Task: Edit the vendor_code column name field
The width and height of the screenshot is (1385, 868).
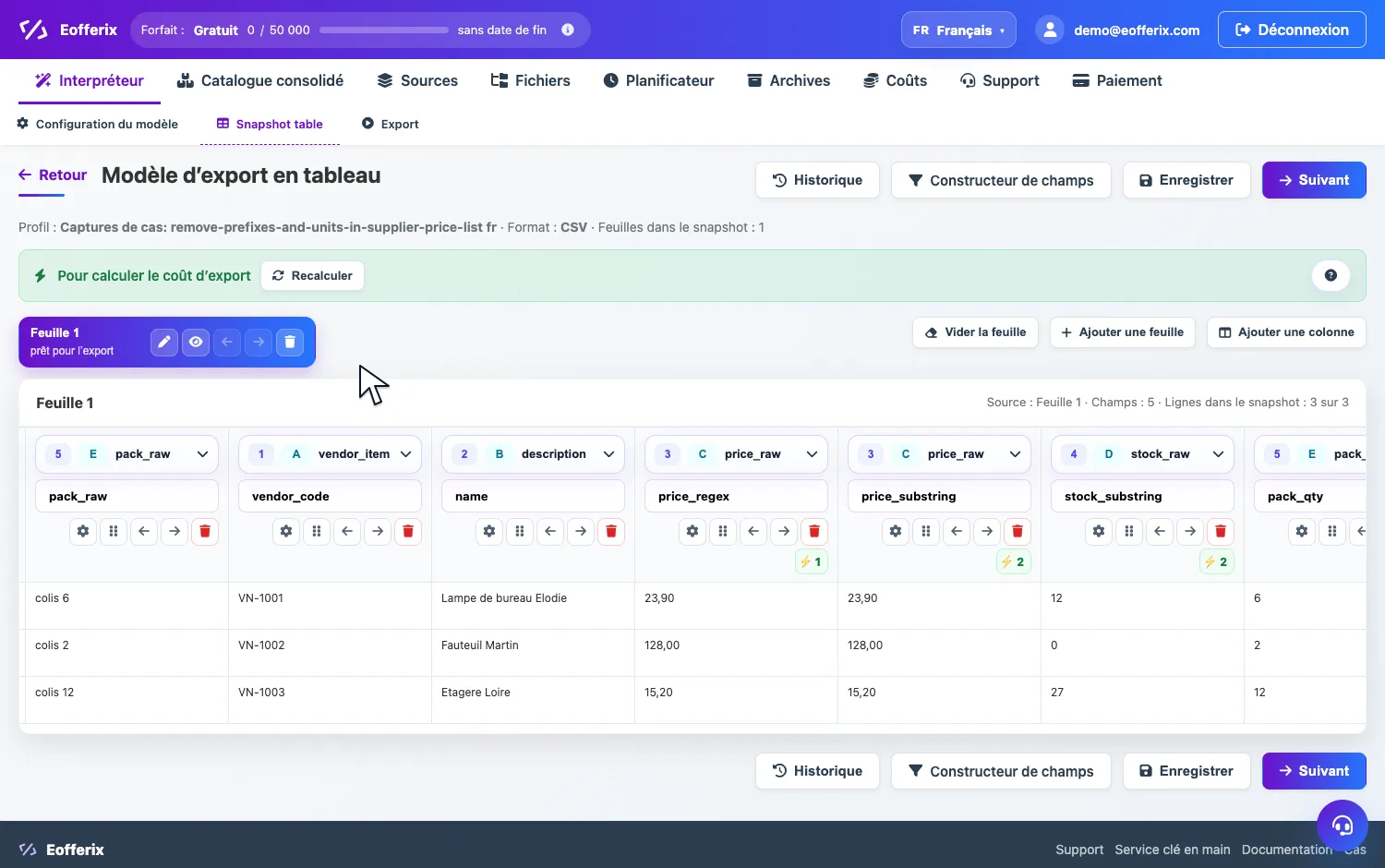Action: tap(330, 496)
